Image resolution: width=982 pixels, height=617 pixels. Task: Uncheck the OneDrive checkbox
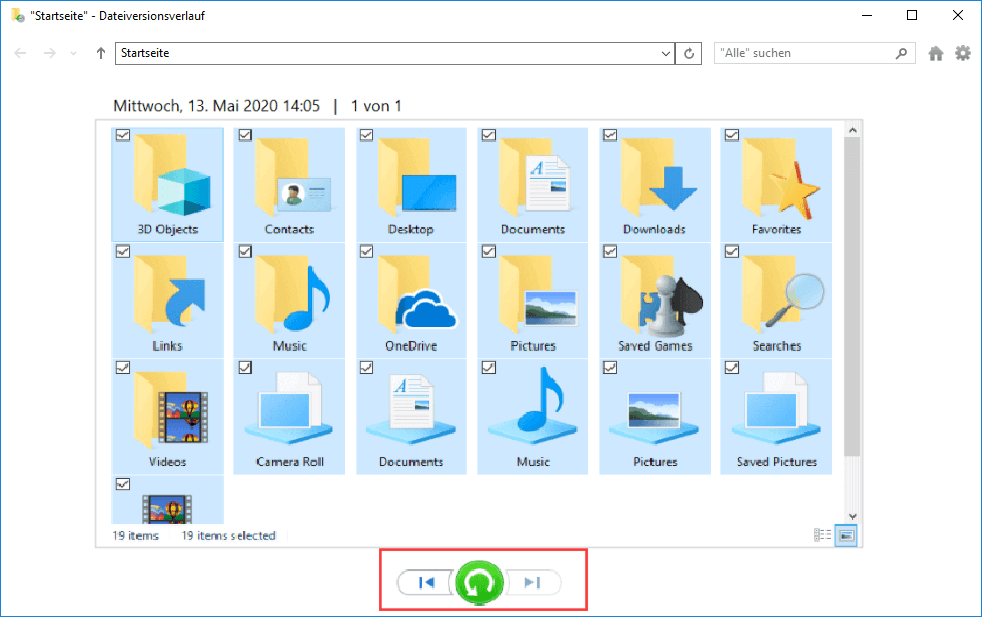click(366, 251)
